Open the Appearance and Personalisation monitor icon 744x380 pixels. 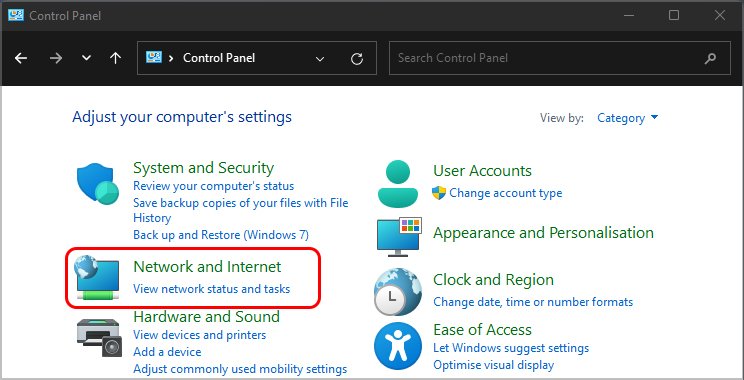(x=399, y=237)
